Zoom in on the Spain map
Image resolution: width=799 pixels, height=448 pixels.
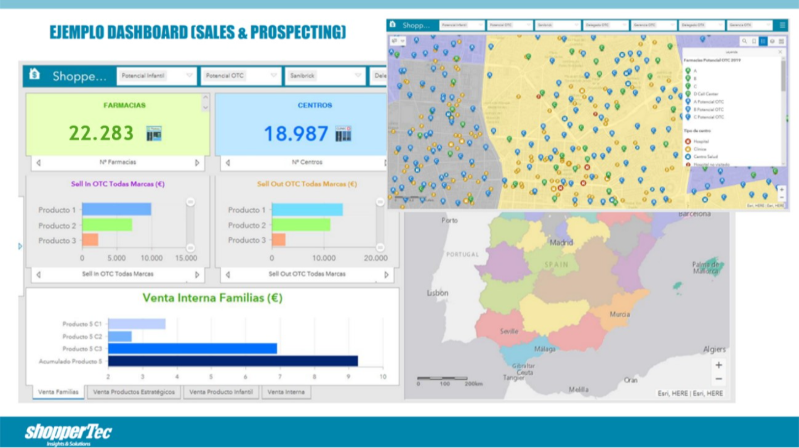click(717, 365)
